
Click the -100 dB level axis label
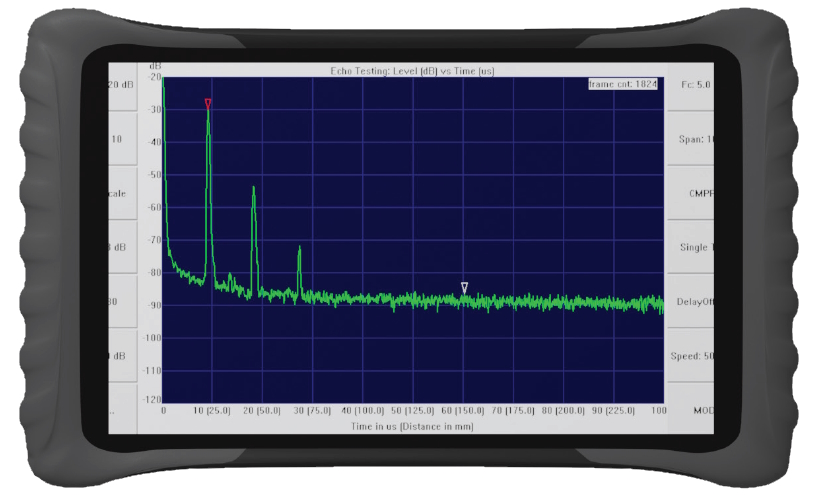point(150,338)
